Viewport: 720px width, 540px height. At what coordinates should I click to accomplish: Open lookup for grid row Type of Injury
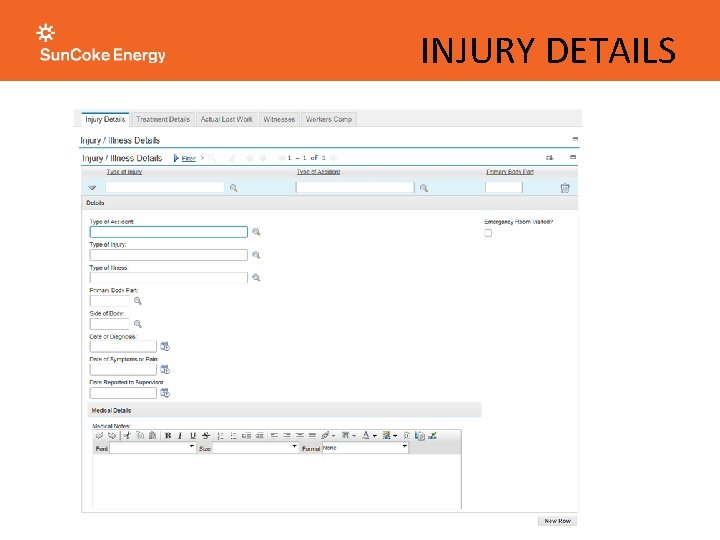click(x=234, y=188)
